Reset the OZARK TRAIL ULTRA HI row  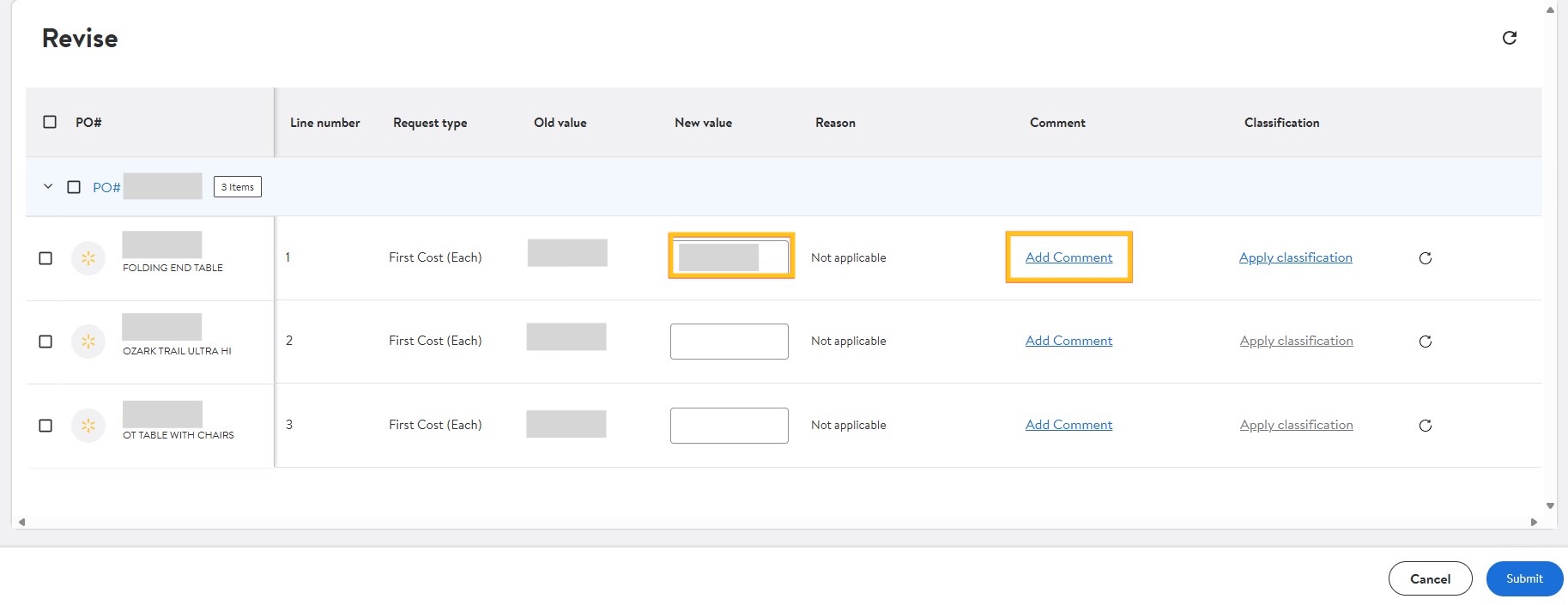tap(1426, 342)
